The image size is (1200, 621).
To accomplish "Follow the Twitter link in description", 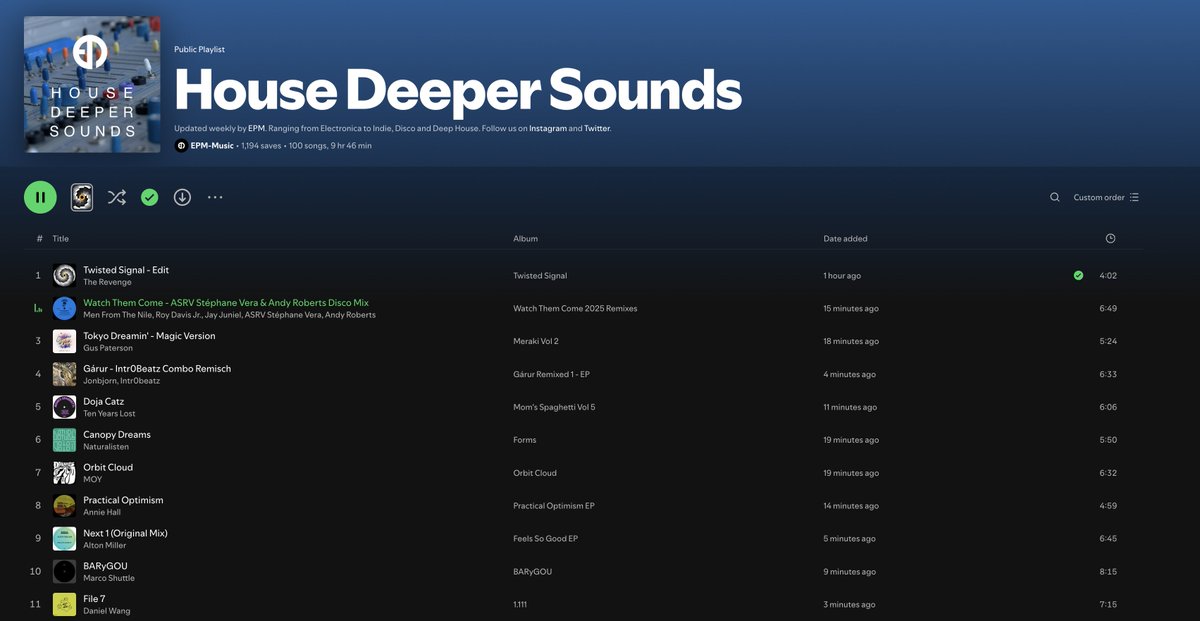I will [x=597, y=128].
